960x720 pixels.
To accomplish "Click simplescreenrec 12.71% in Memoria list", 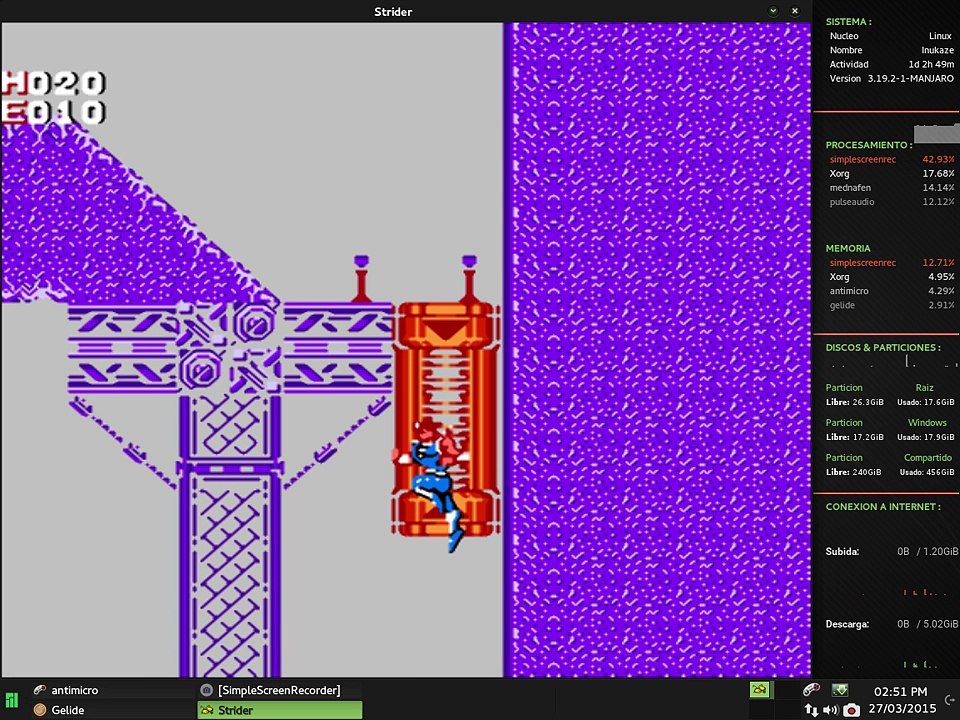I will [x=891, y=263].
